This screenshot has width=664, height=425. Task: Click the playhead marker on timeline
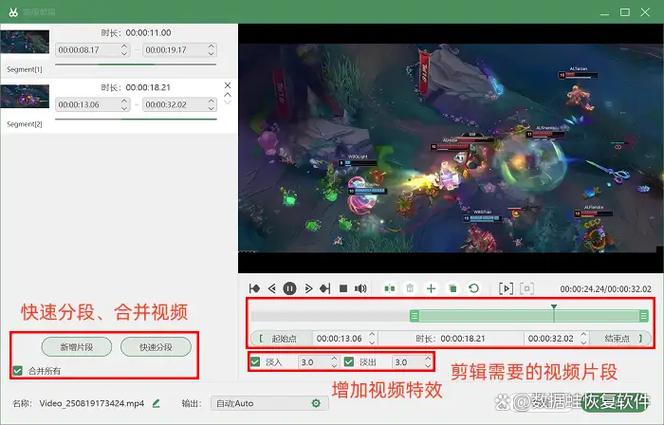click(553, 307)
